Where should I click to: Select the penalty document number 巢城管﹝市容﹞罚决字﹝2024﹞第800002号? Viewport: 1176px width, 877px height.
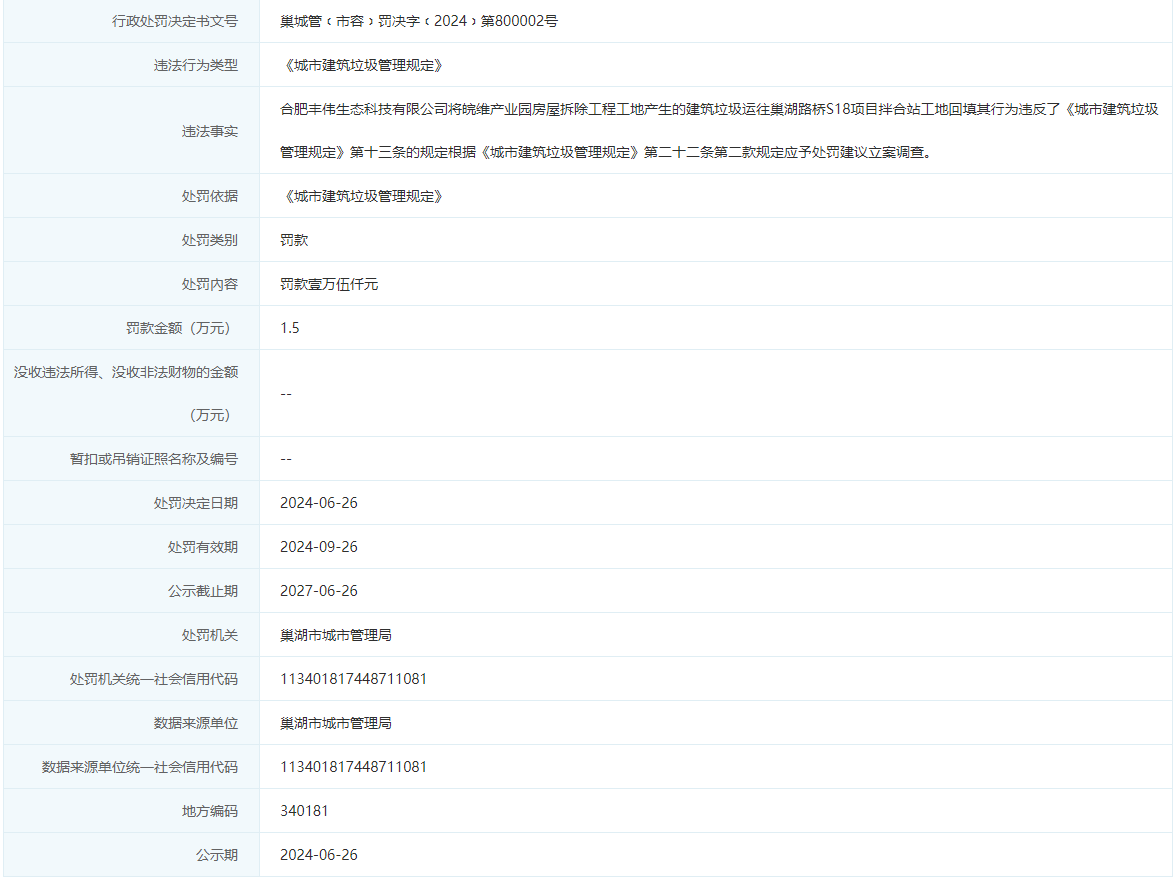click(420, 20)
